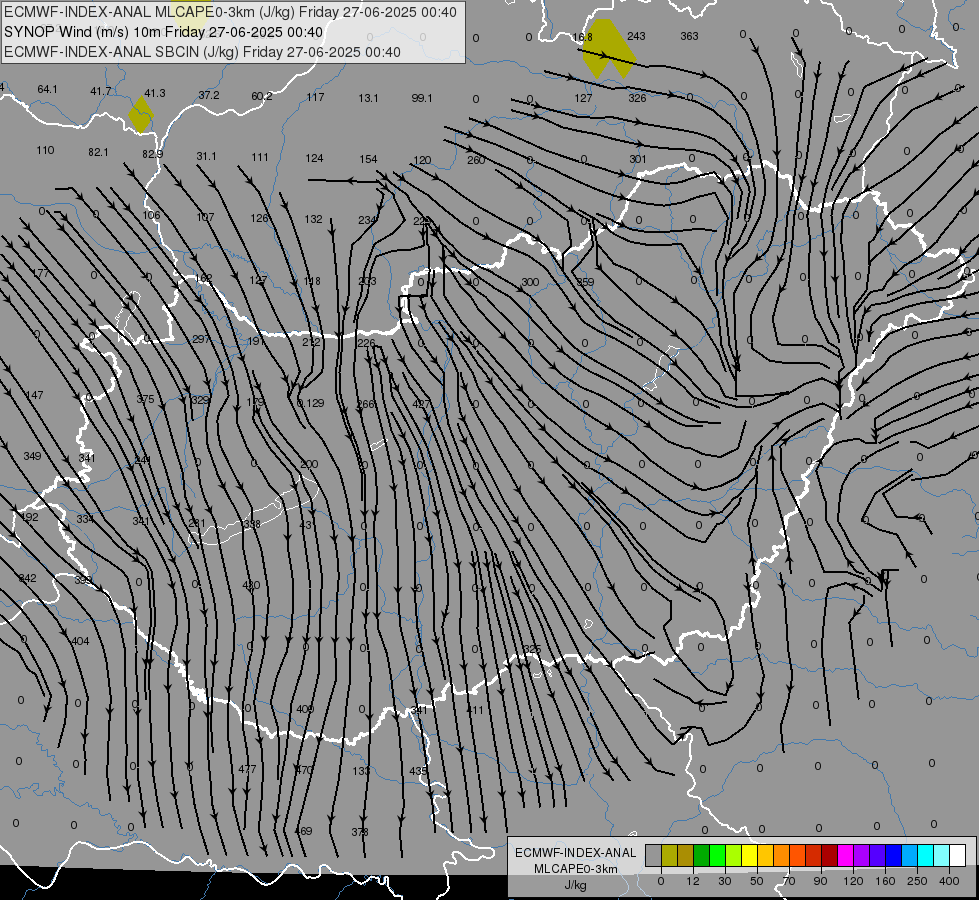Click the map value 338

coord(252,523)
